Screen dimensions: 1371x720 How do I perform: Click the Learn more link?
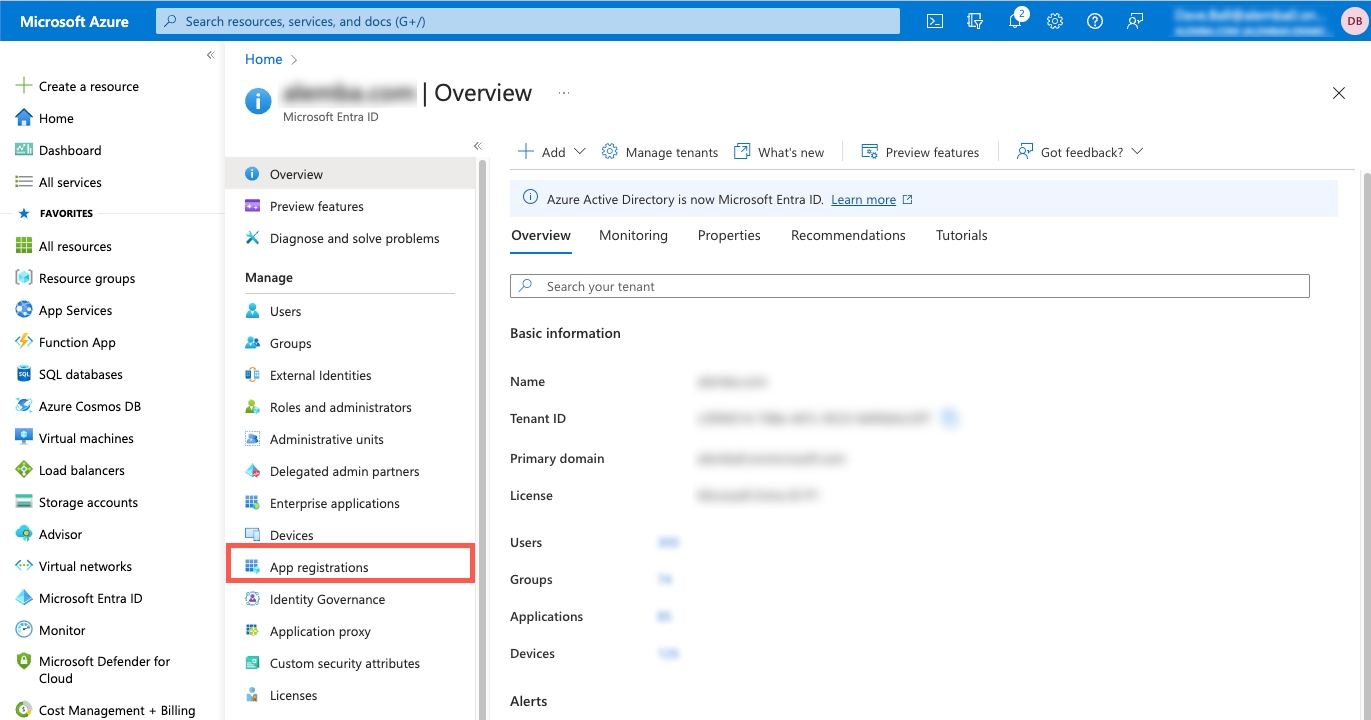863,200
